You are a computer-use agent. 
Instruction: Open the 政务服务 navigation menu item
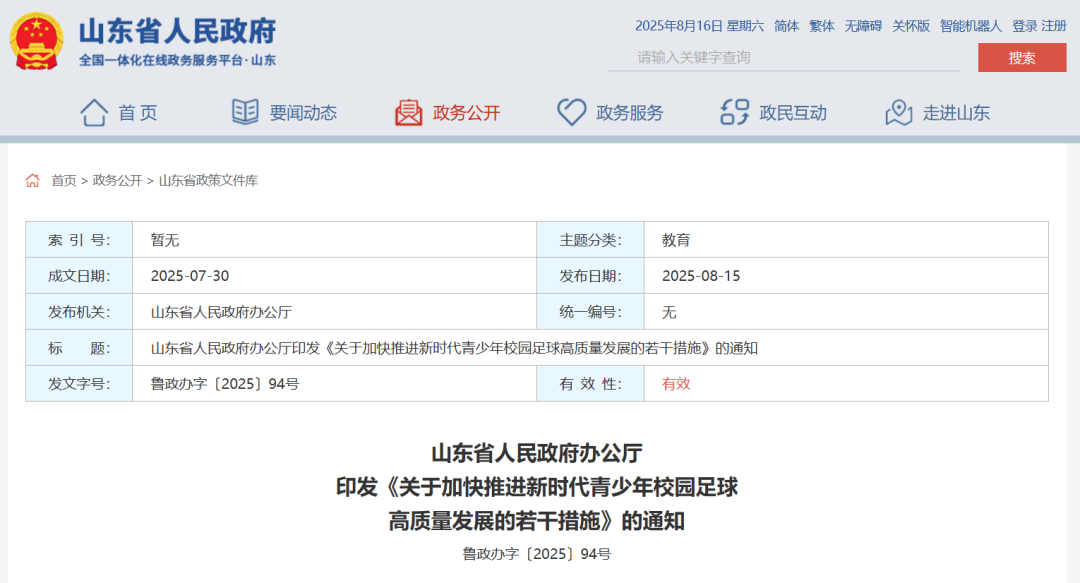coord(629,113)
